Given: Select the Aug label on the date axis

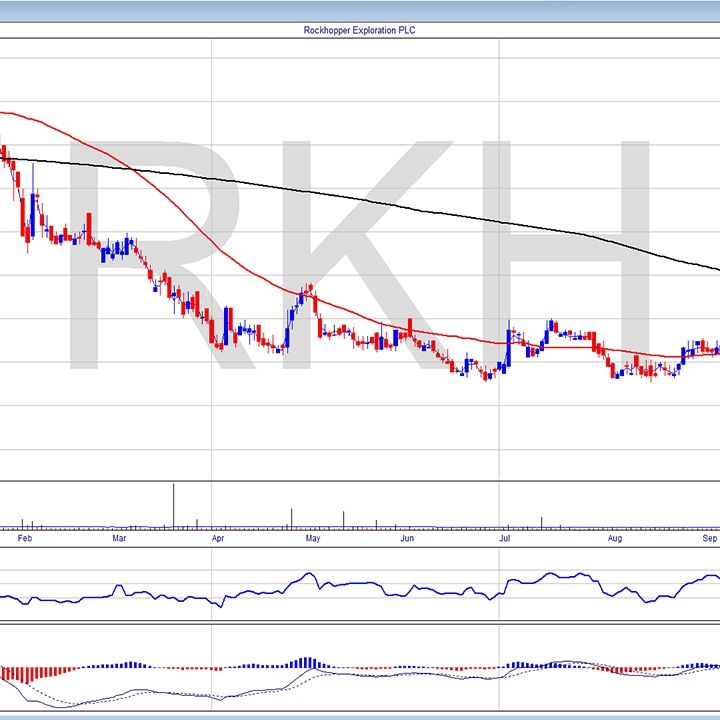Looking at the screenshot, I should coord(615,539).
